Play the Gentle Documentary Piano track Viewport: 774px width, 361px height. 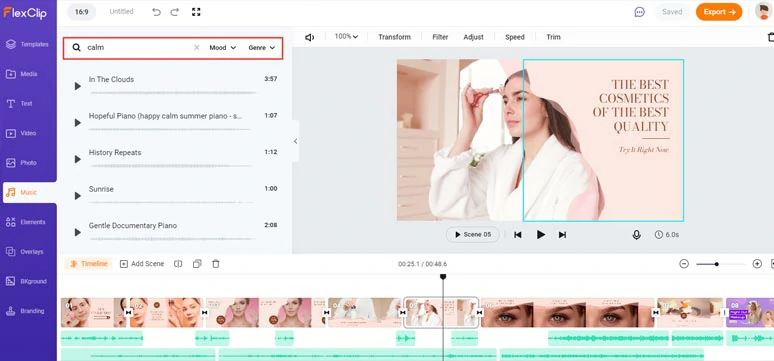point(77,233)
